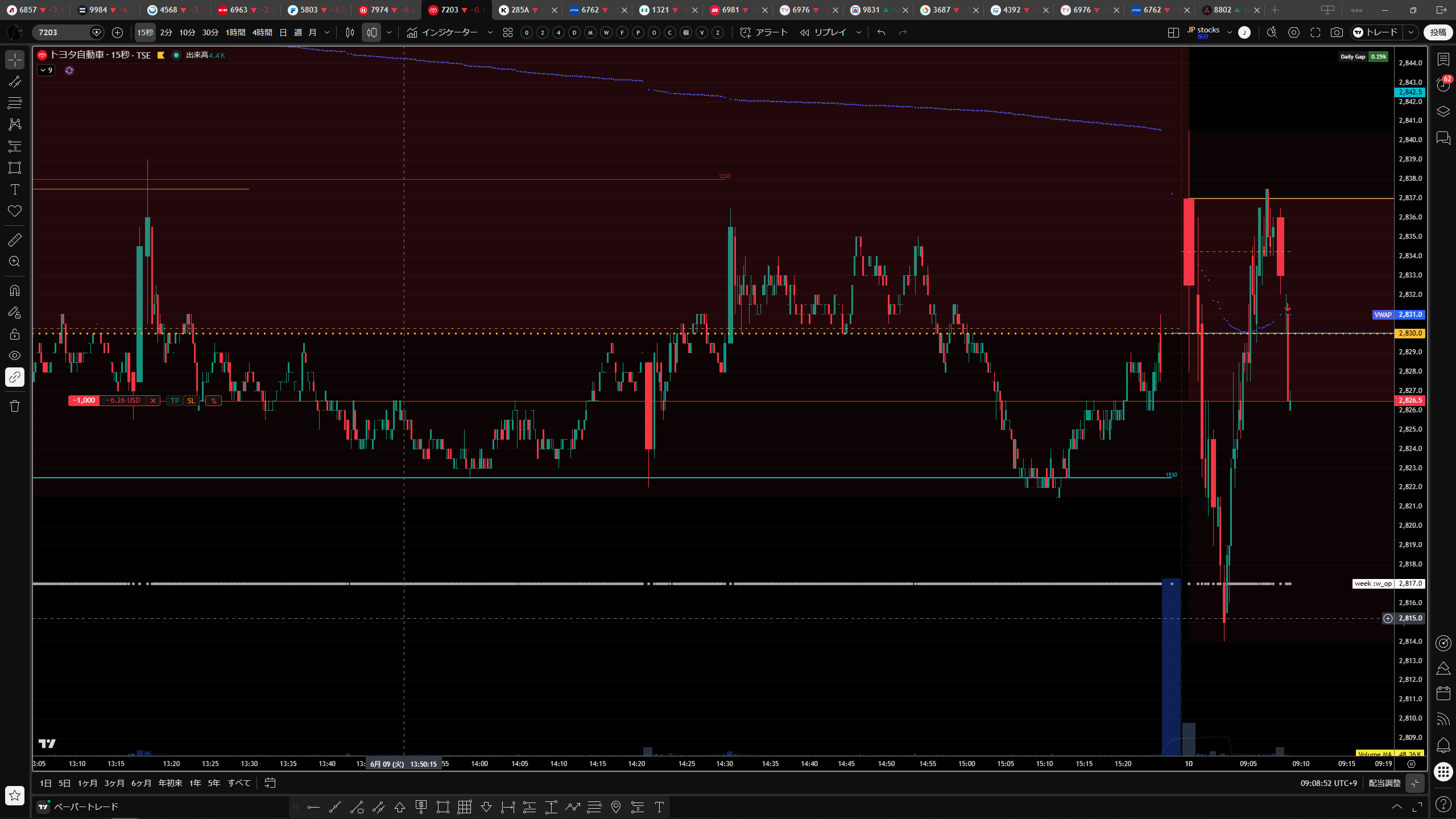Select the price note dollar tool in bottom toolbar
1456x819 pixels.
(421, 806)
